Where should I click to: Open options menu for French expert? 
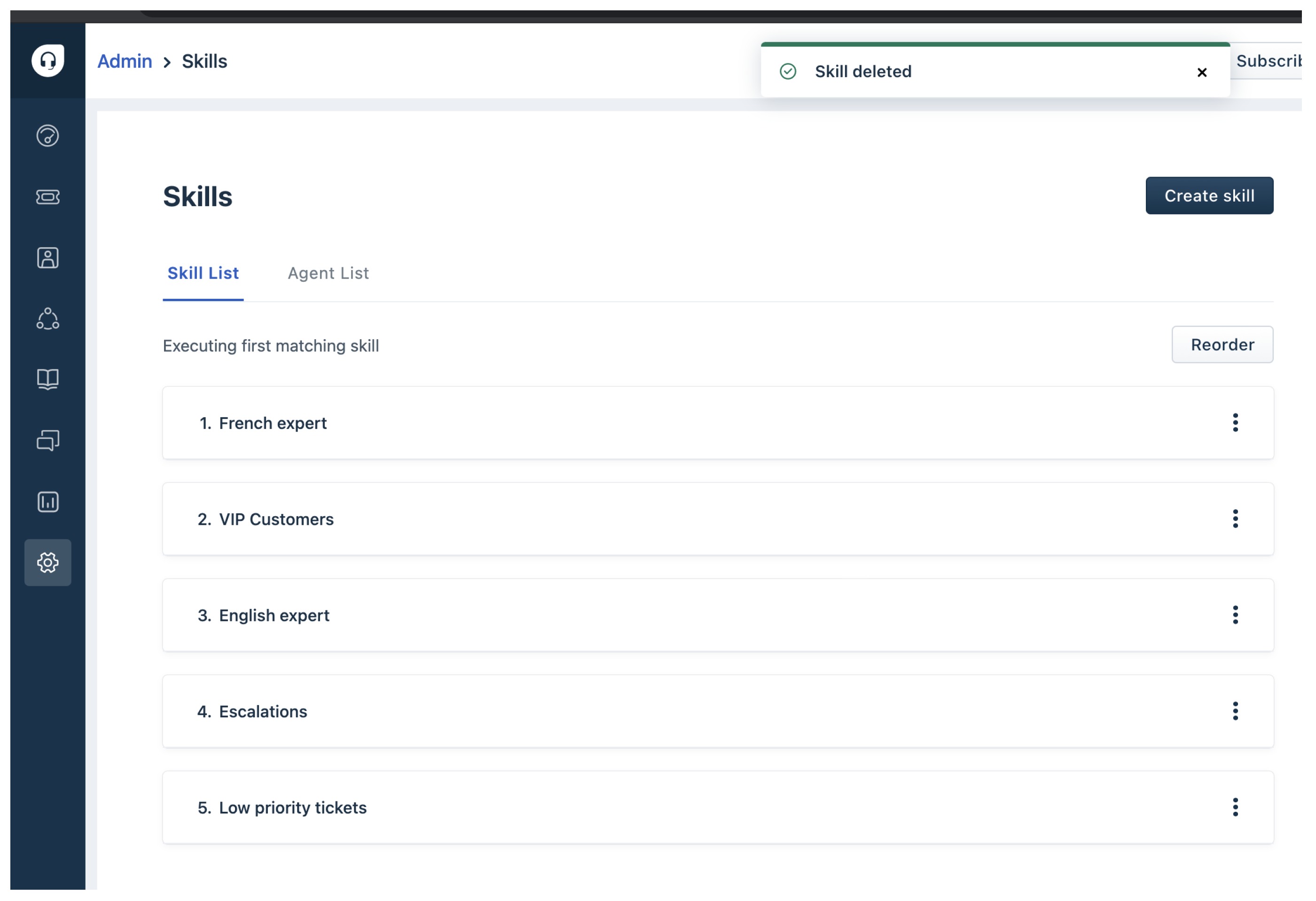click(1236, 423)
